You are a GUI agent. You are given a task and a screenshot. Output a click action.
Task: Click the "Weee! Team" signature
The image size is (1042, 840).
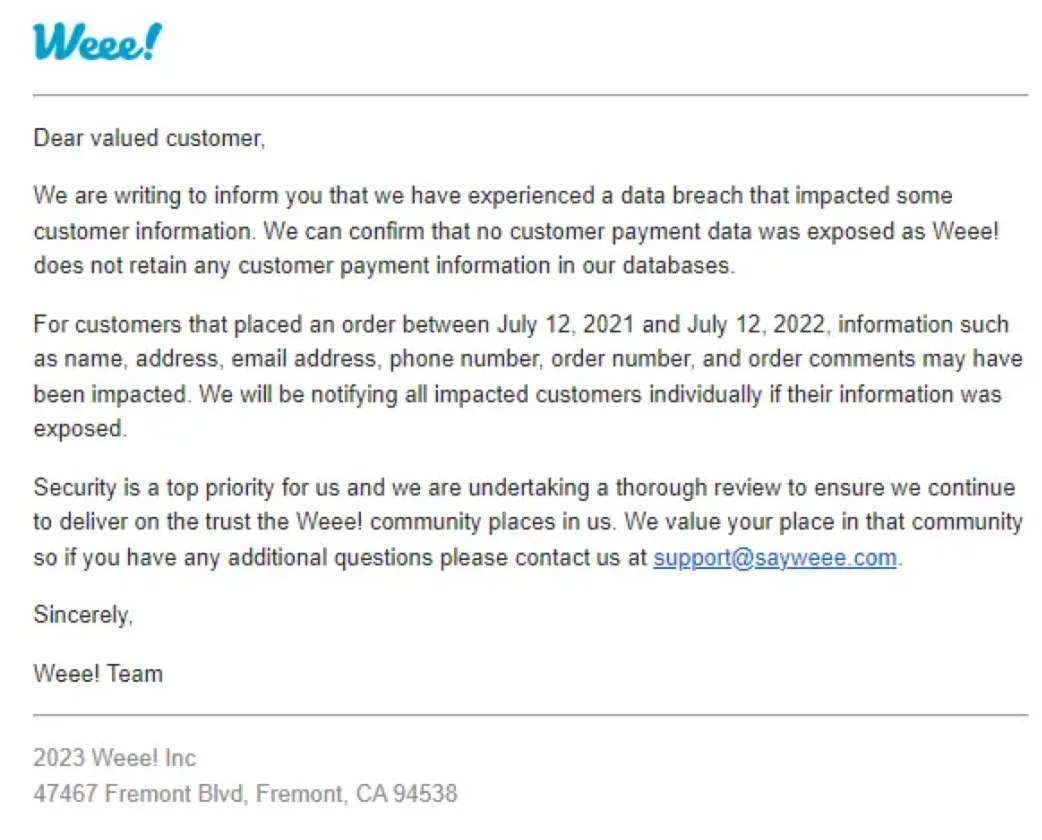98,674
